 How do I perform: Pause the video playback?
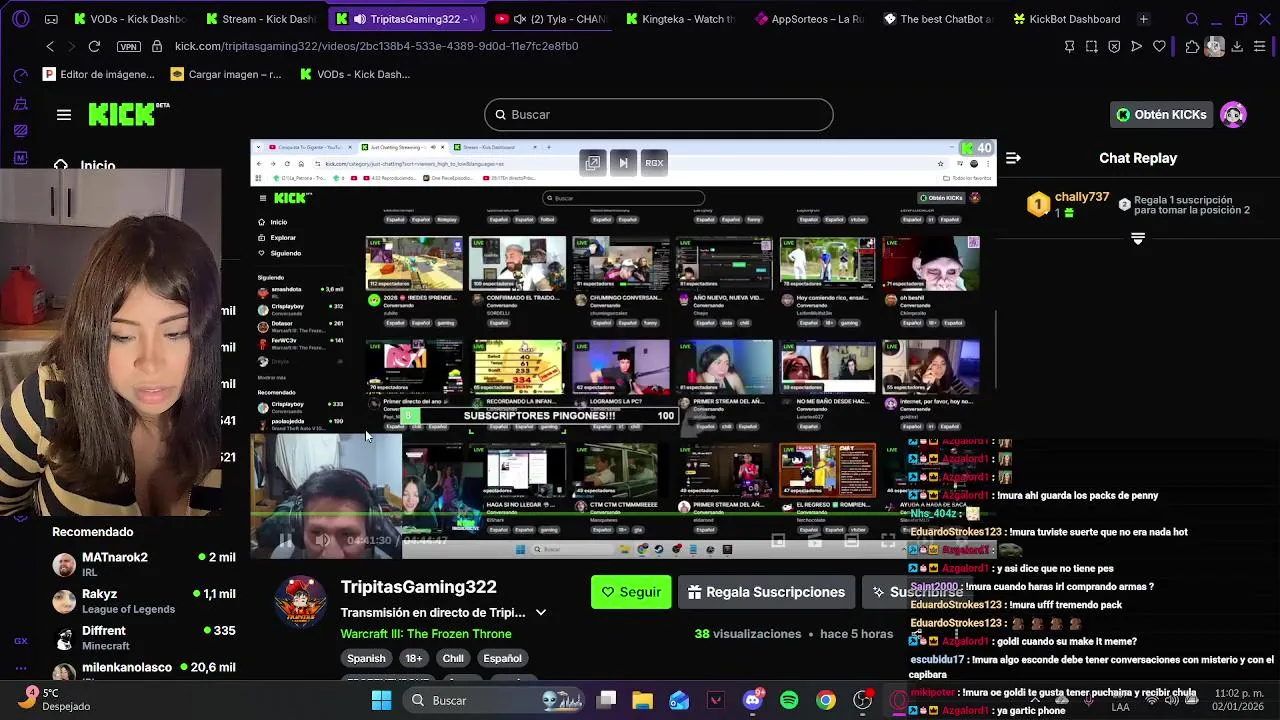click(x=285, y=541)
